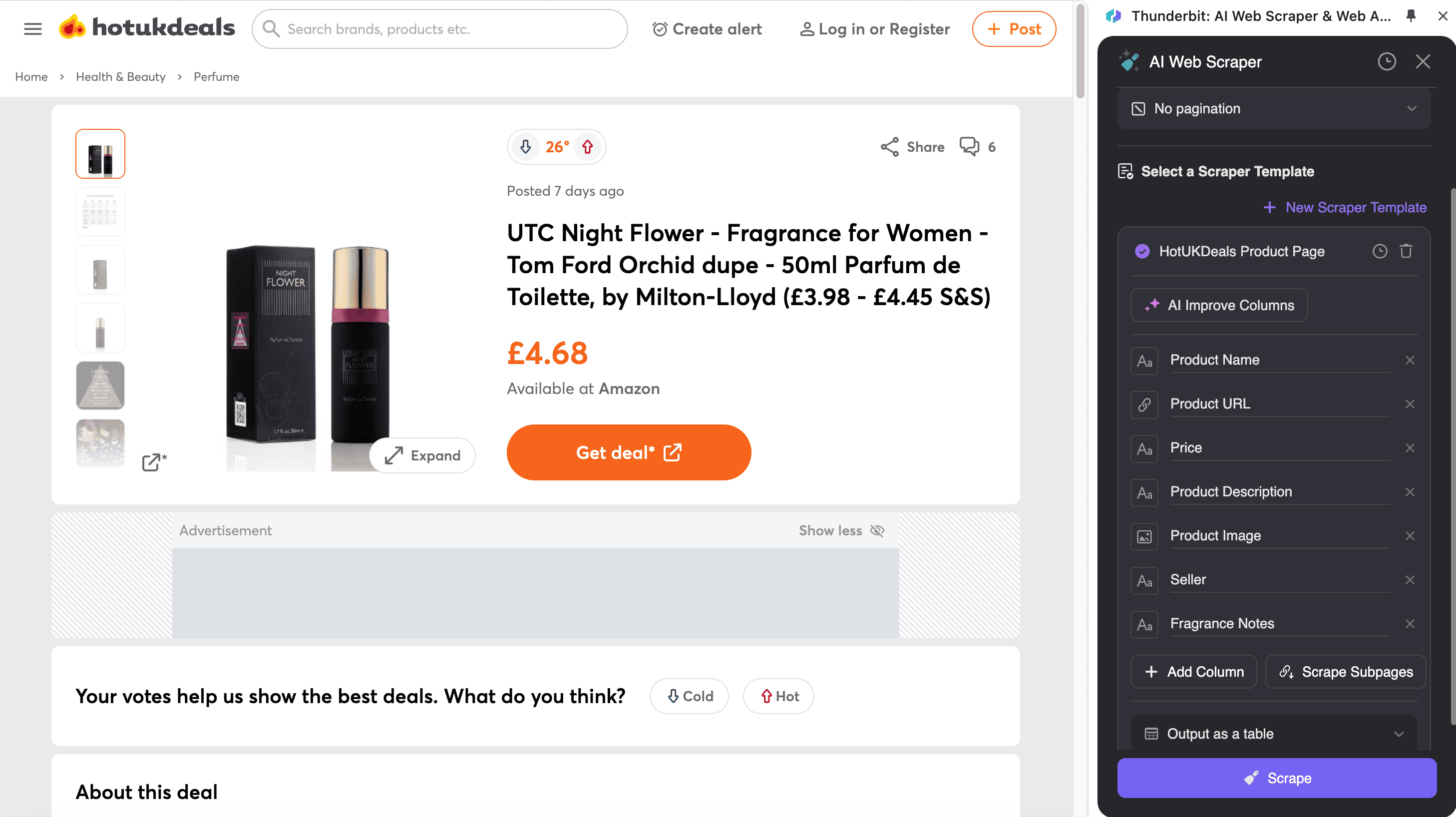Open the comments bubble icon
The height and width of the screenshot is (817, 1456).
pos(969,146)
